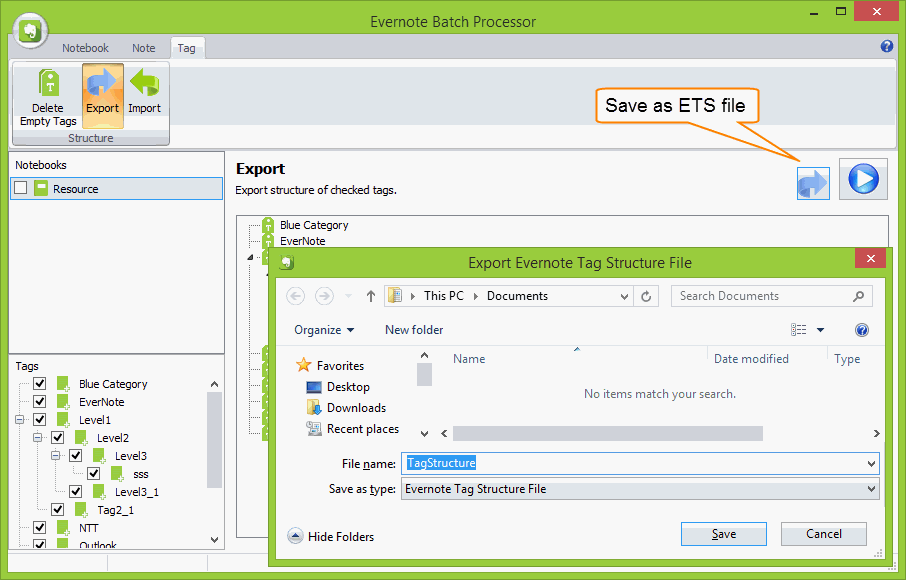Open the view options dropdown arrow
The image size is (906, 580).
point(820,330)
